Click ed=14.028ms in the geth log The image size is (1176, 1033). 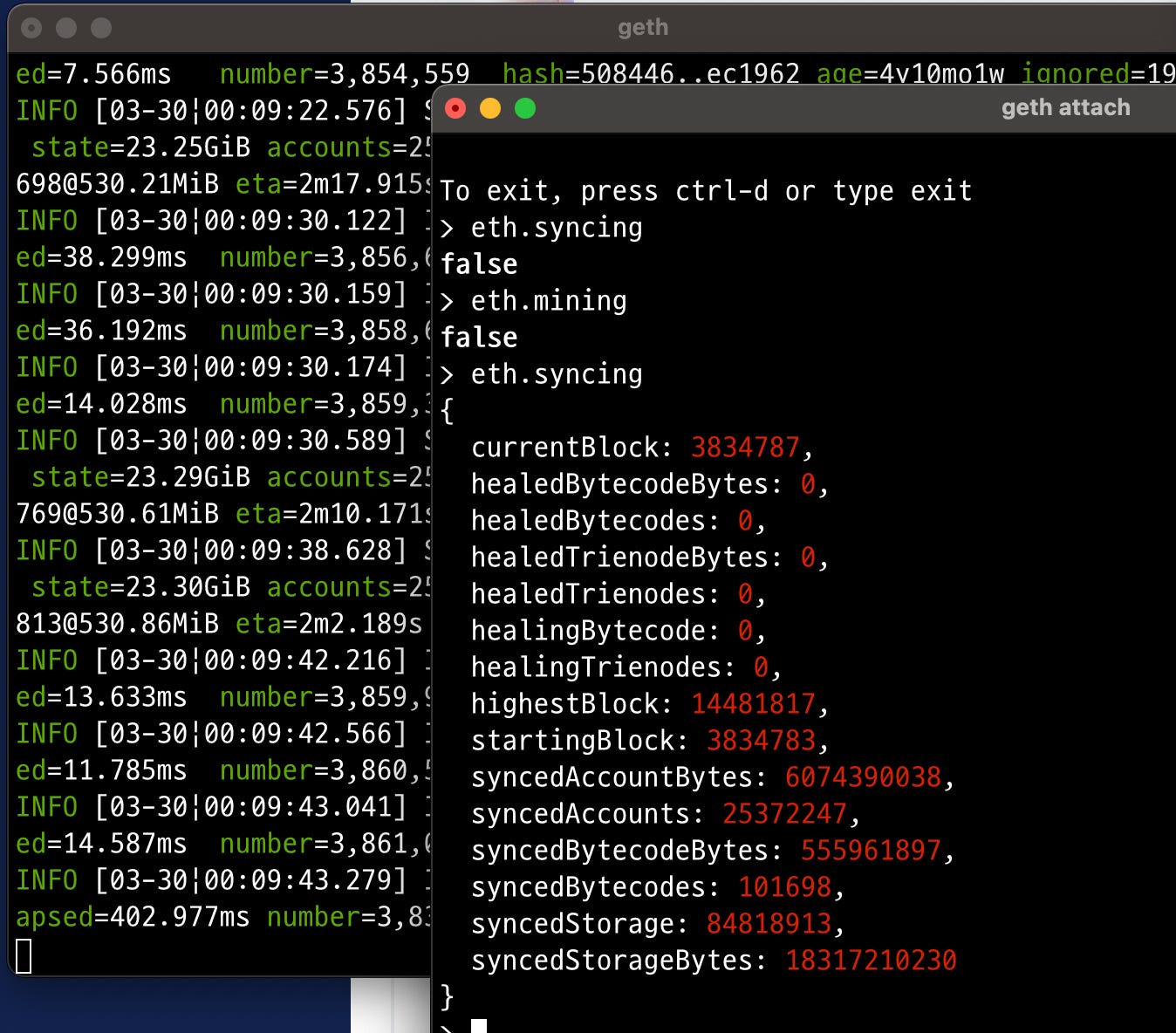[101, 404]
